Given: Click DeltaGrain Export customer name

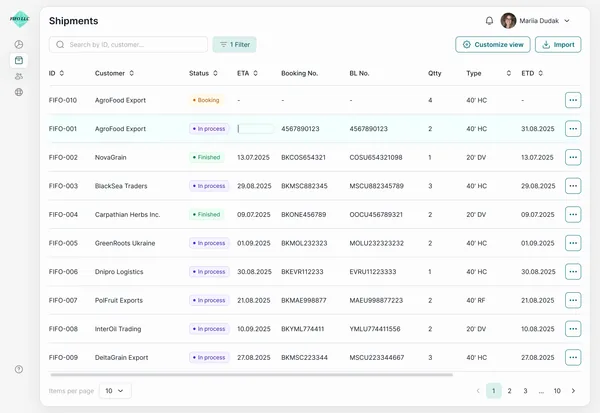Looking at the screenshot, I should [121, 357].
